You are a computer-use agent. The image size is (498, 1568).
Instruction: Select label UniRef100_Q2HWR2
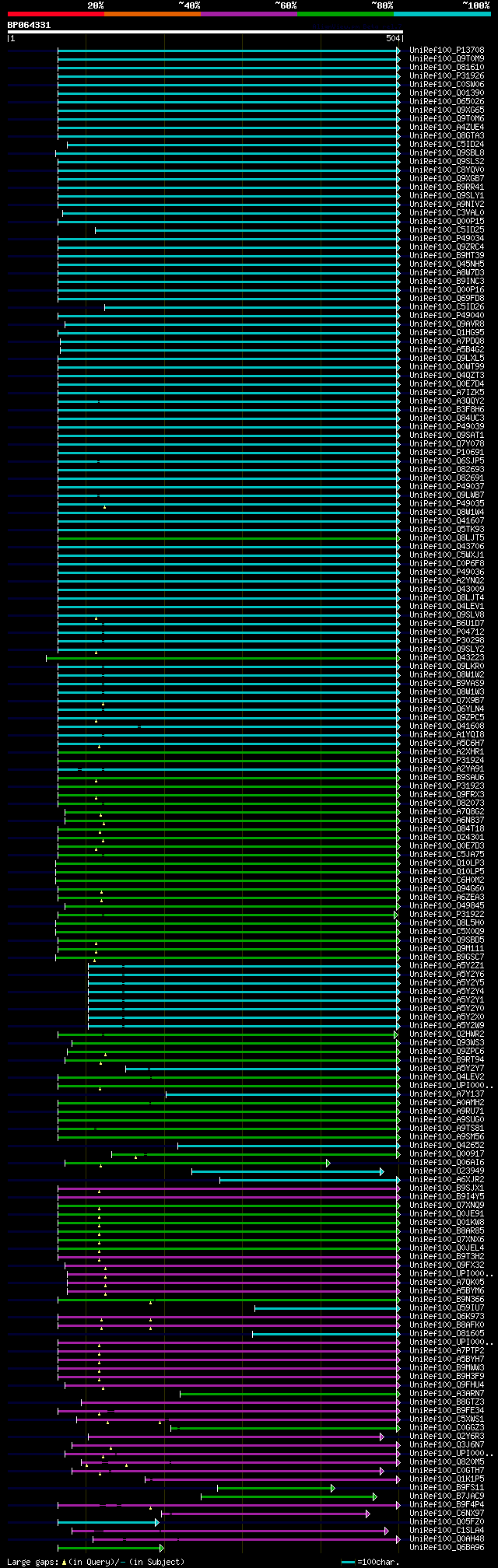coord(447,1034)
